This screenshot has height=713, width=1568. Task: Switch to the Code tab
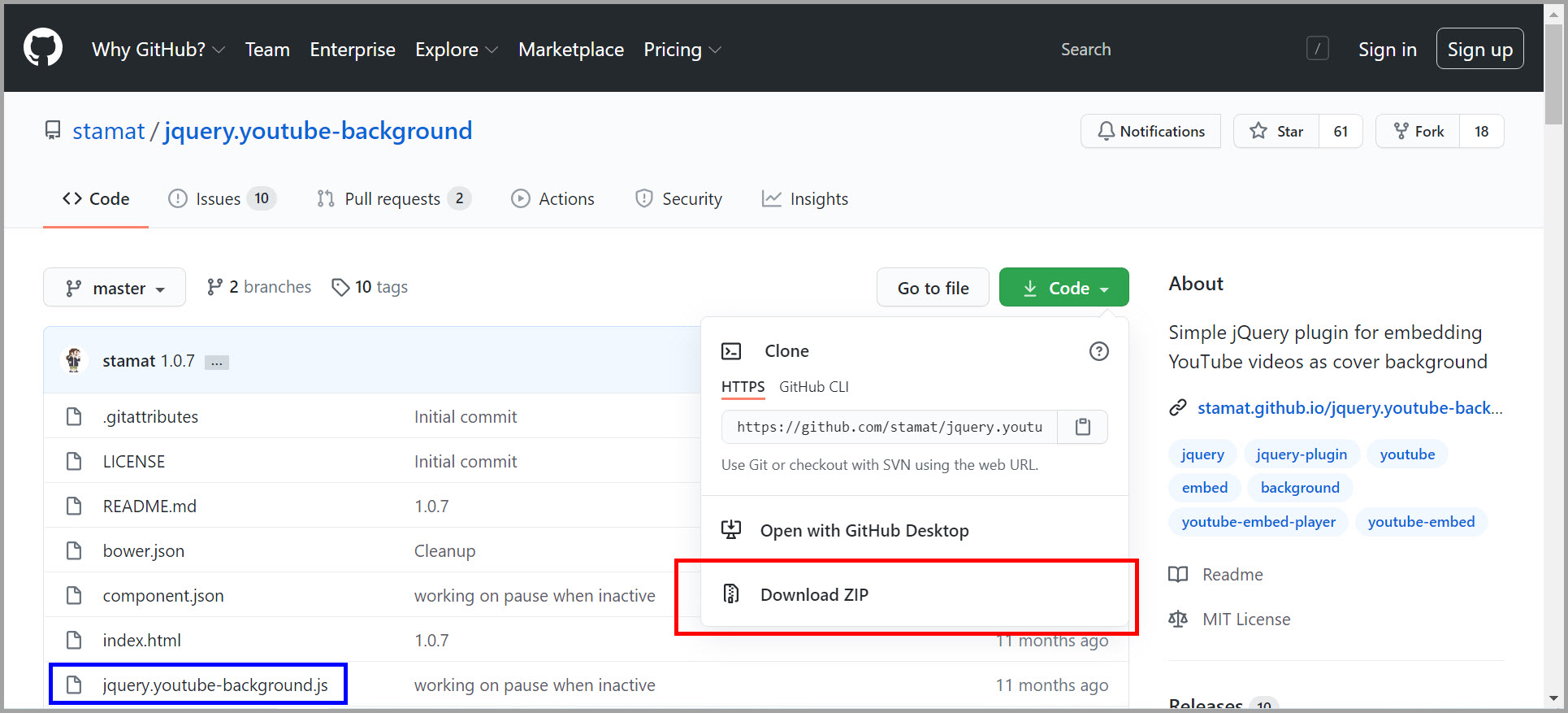coord(96,199)
